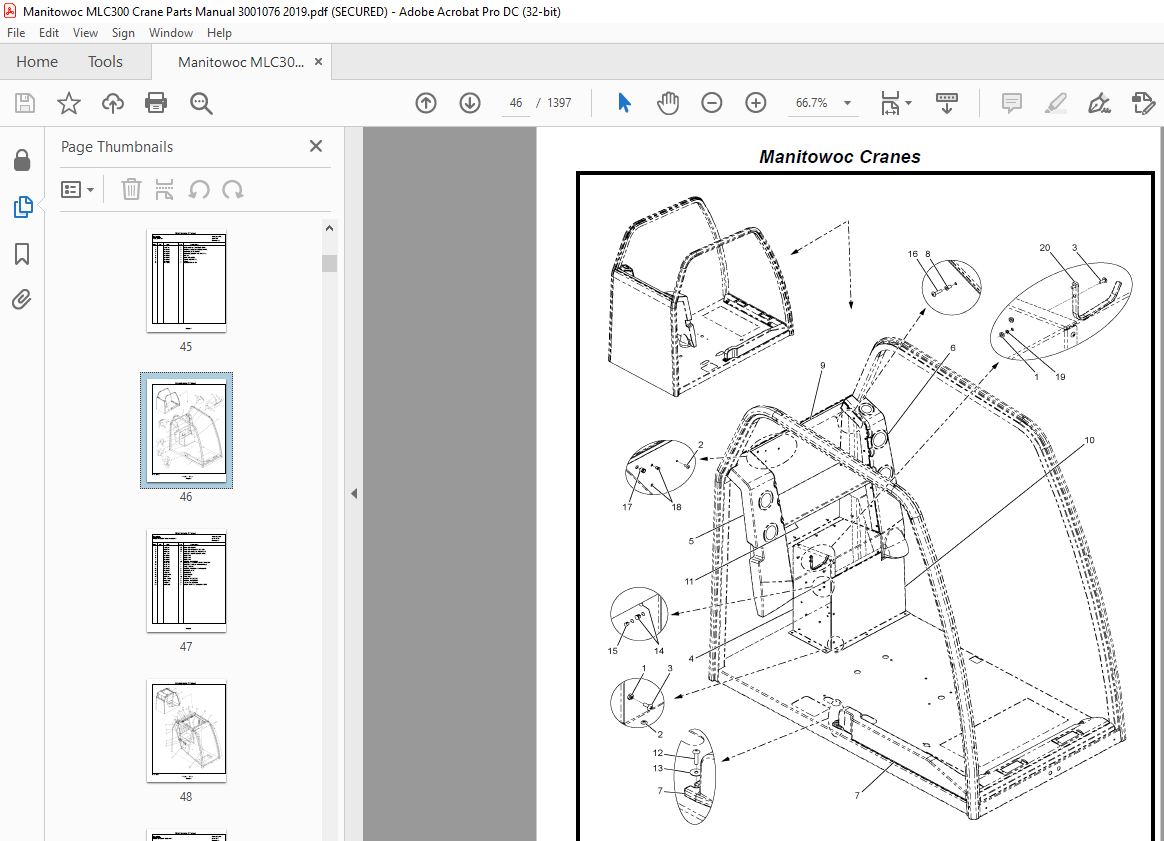Click the zoom percentage field 66.7%

pyautogui.click(x=811, y=103)
